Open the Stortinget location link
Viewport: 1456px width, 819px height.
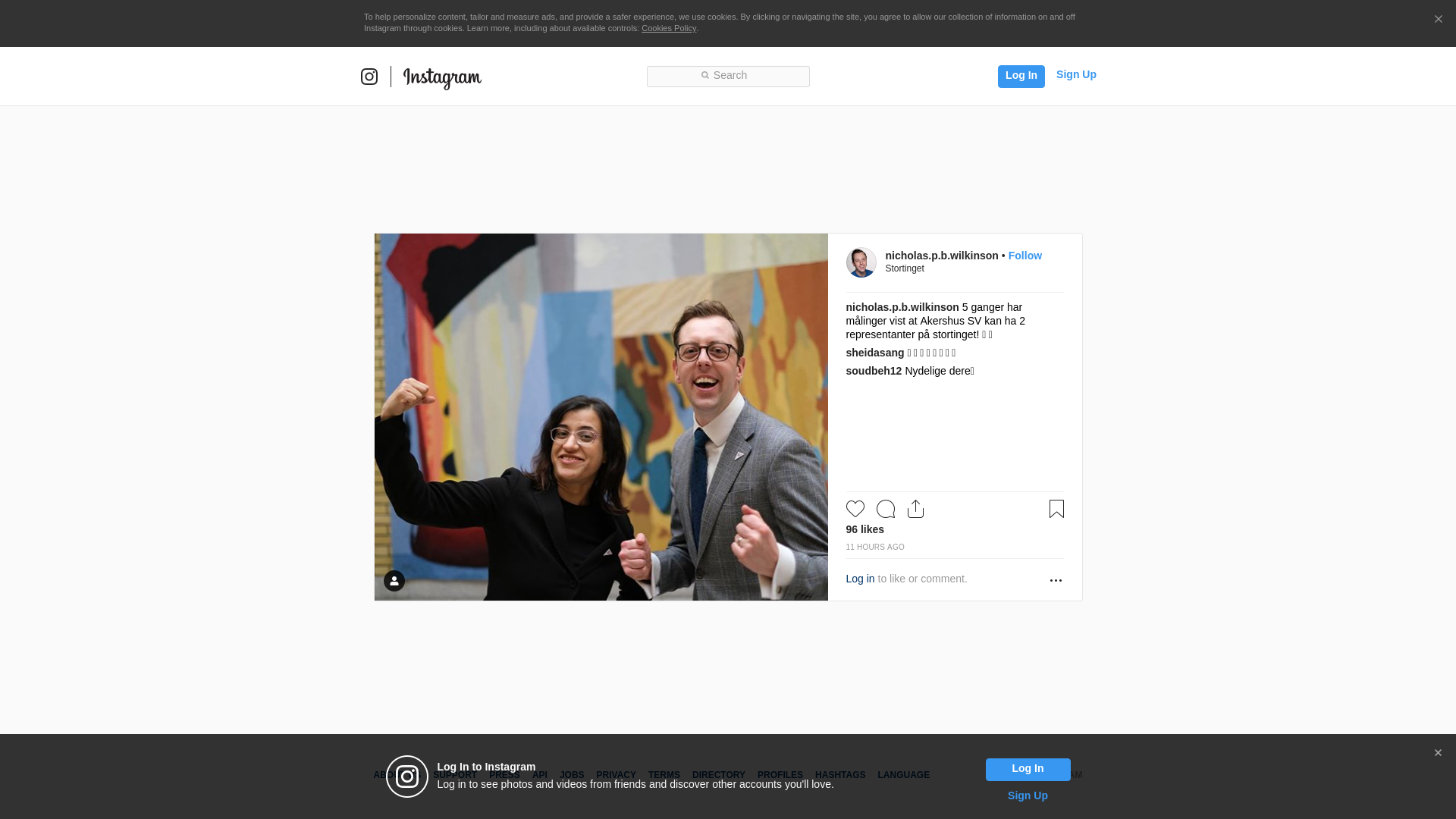(x=905, y=268)
